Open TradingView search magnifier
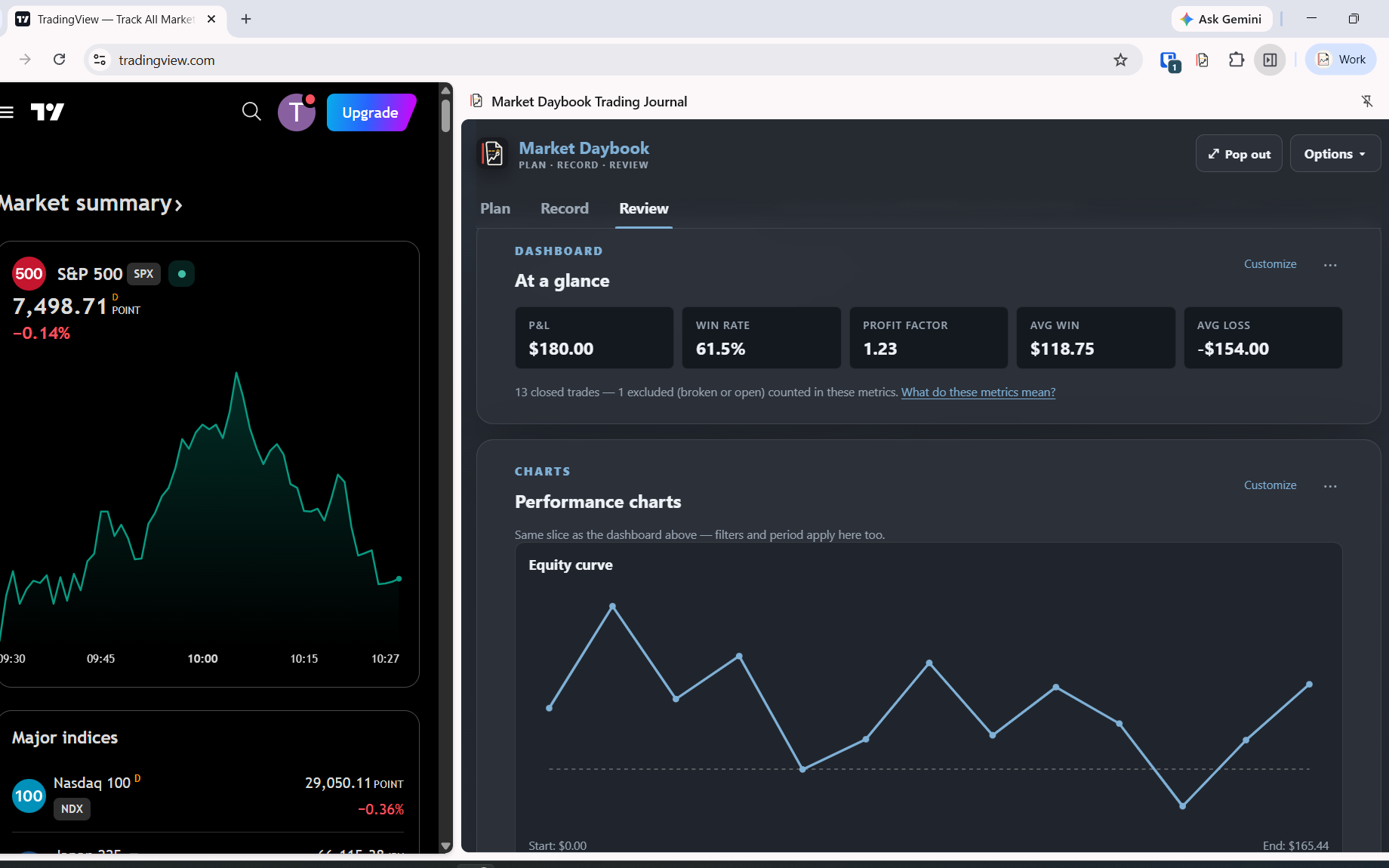Viewport: 1389px width, 868px height. tap(251, 112)
